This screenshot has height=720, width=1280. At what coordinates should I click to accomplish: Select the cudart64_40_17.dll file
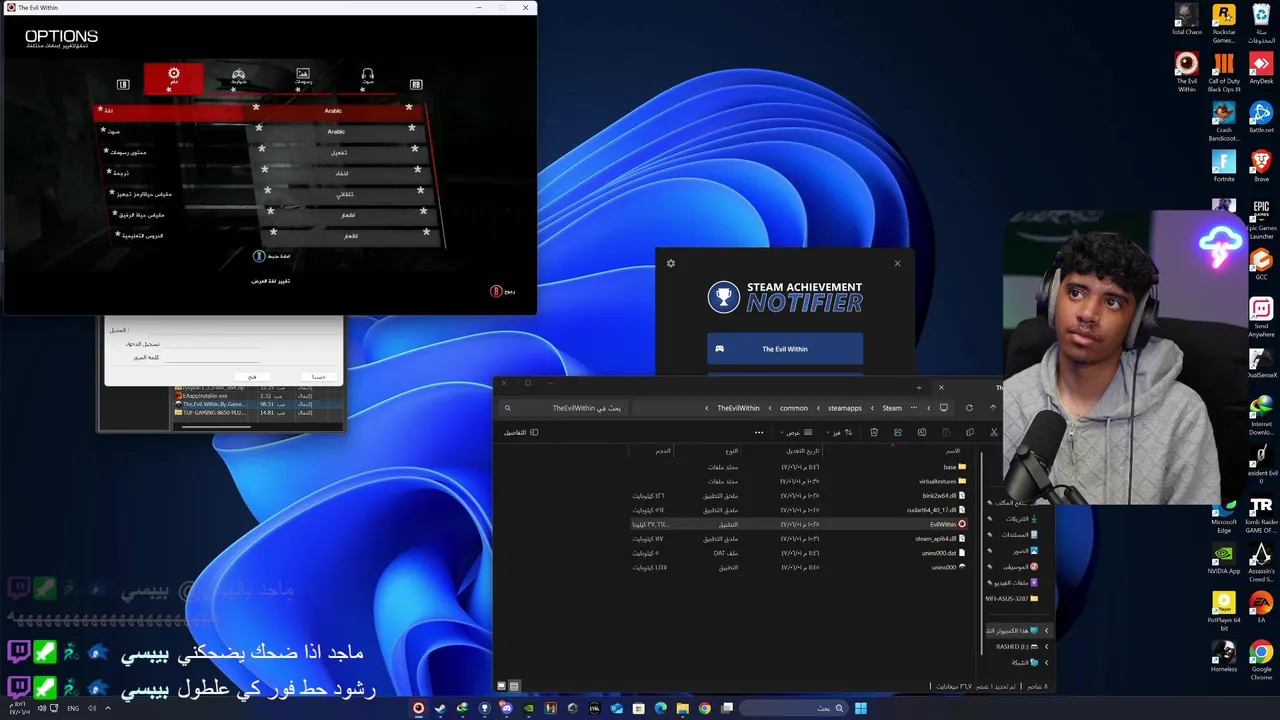936,510
